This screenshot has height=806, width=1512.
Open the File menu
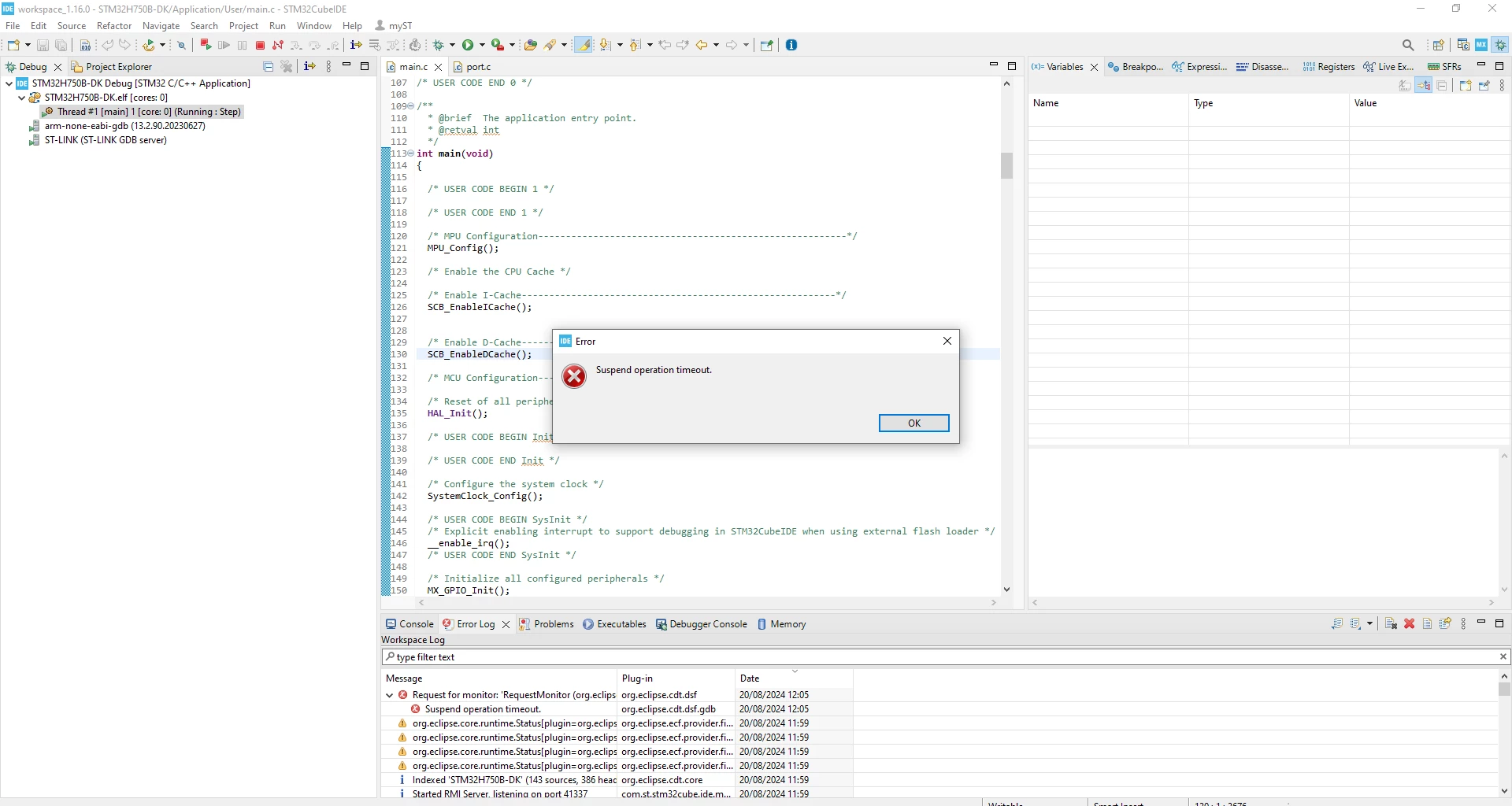tap(13, 26)
